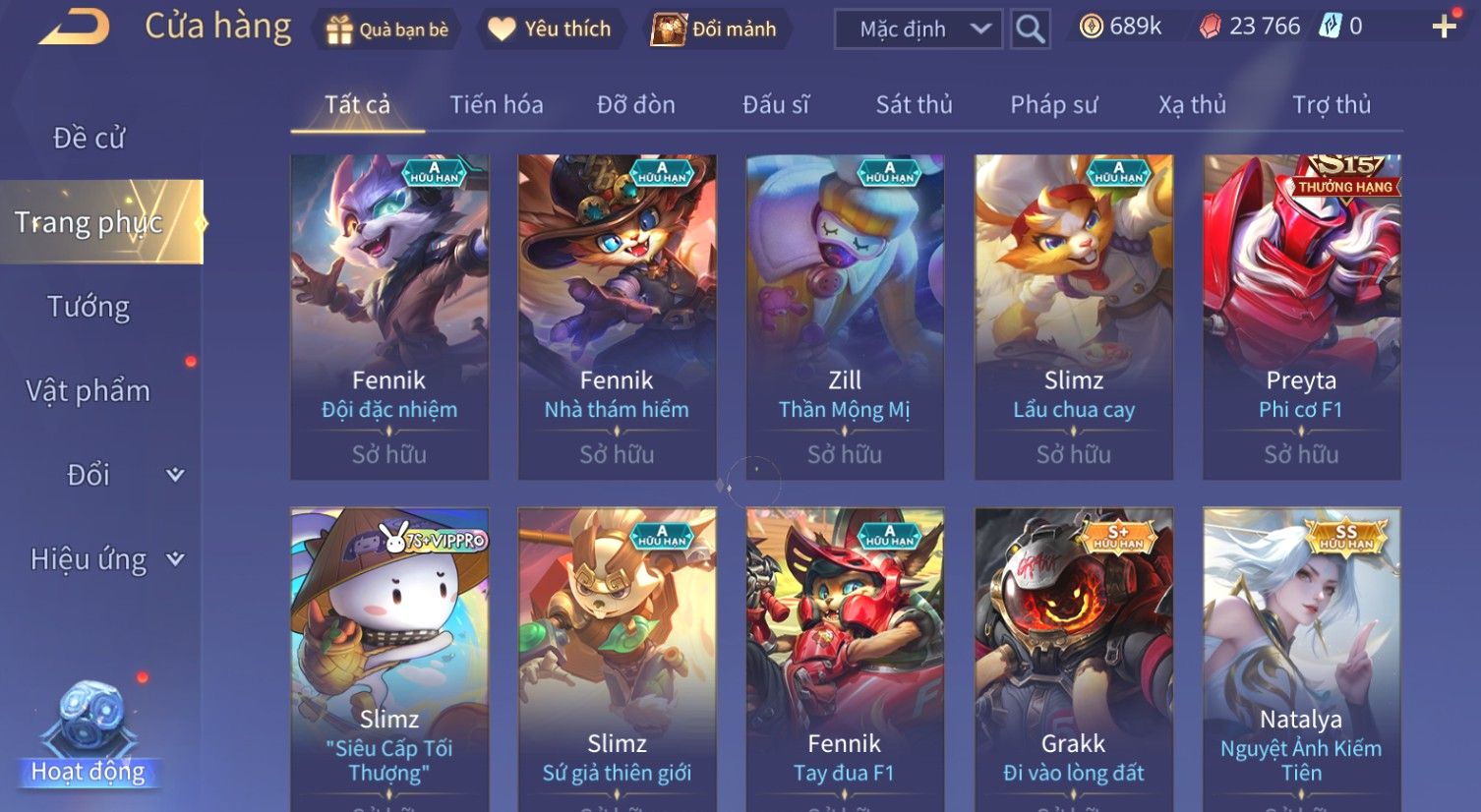This screenshot has width=1481, height=812.
Task: Open Vật phẩm in the sidebar
Action: coord(89,391)
